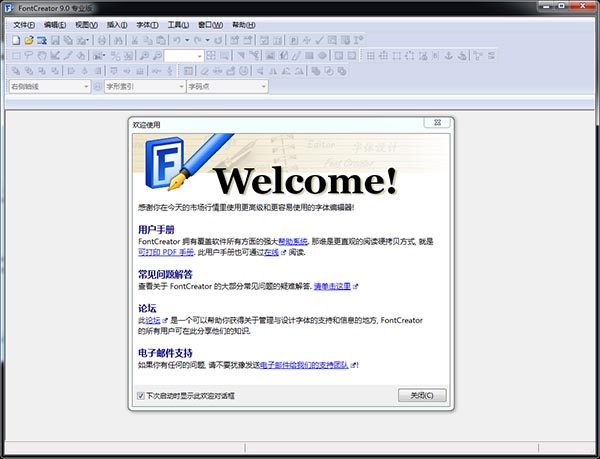Cut selection with the scissors icon
The image size is (600, 459).
[135, 40]
